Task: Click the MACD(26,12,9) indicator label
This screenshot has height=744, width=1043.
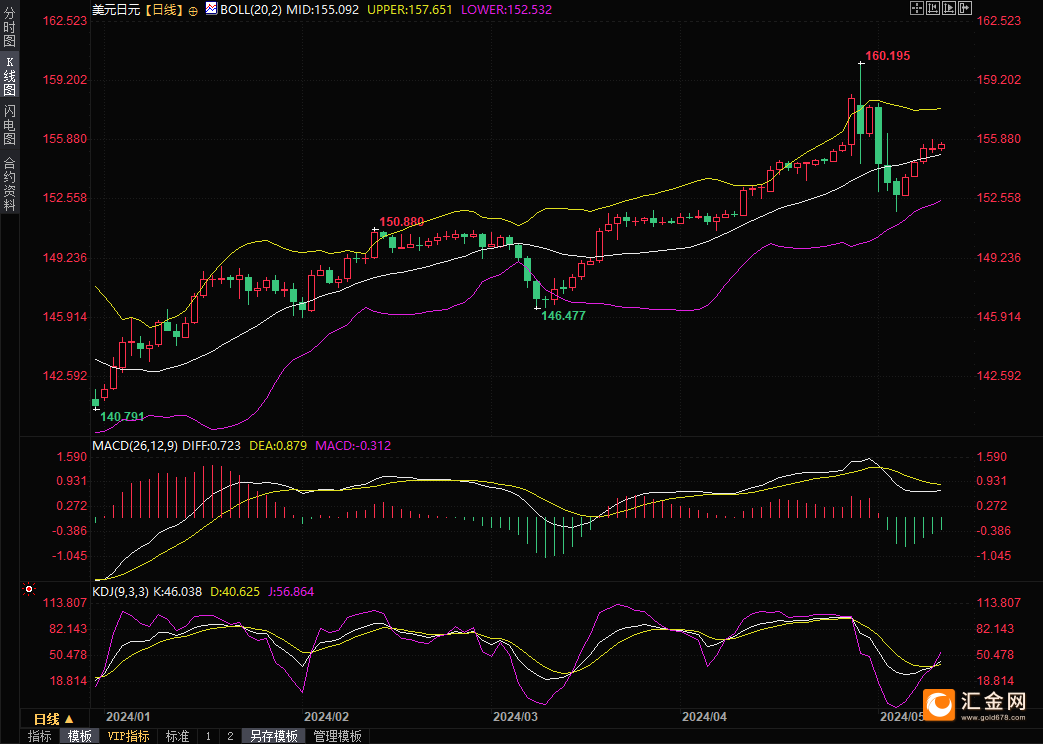Action: 135,446
